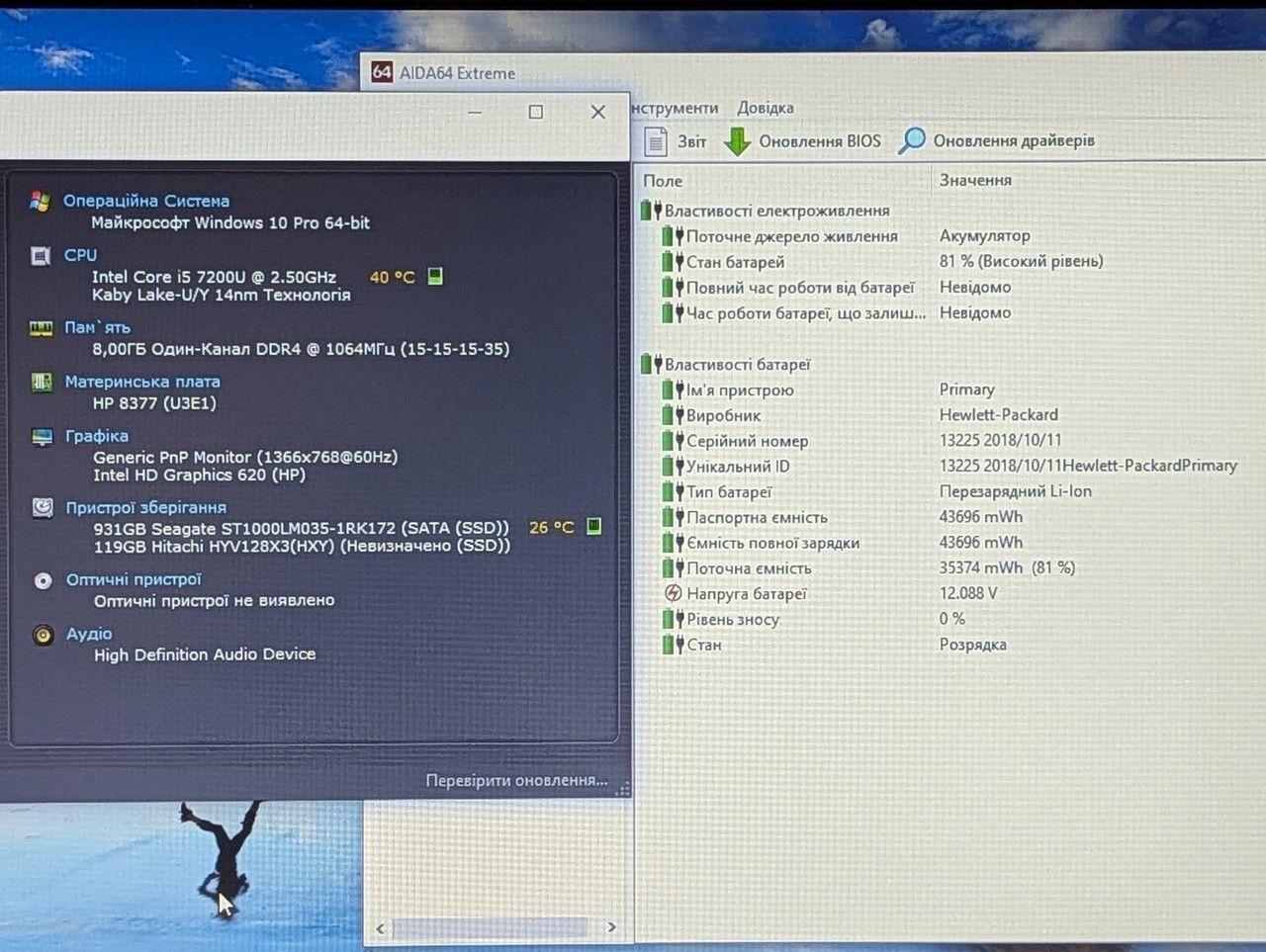Click the 81 % (Високий рівень) value
This screenshot has width=1266, height=952.
(1021, 261)
